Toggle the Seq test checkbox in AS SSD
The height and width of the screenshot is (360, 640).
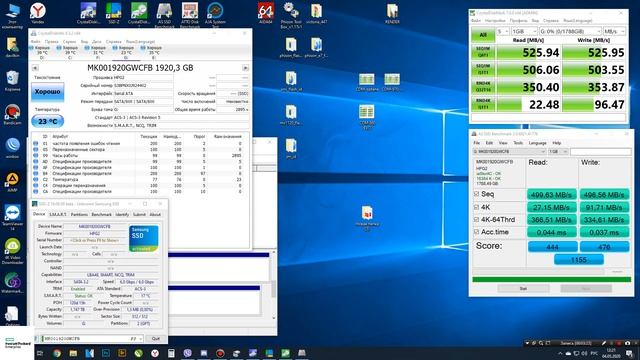pos(476,194)
